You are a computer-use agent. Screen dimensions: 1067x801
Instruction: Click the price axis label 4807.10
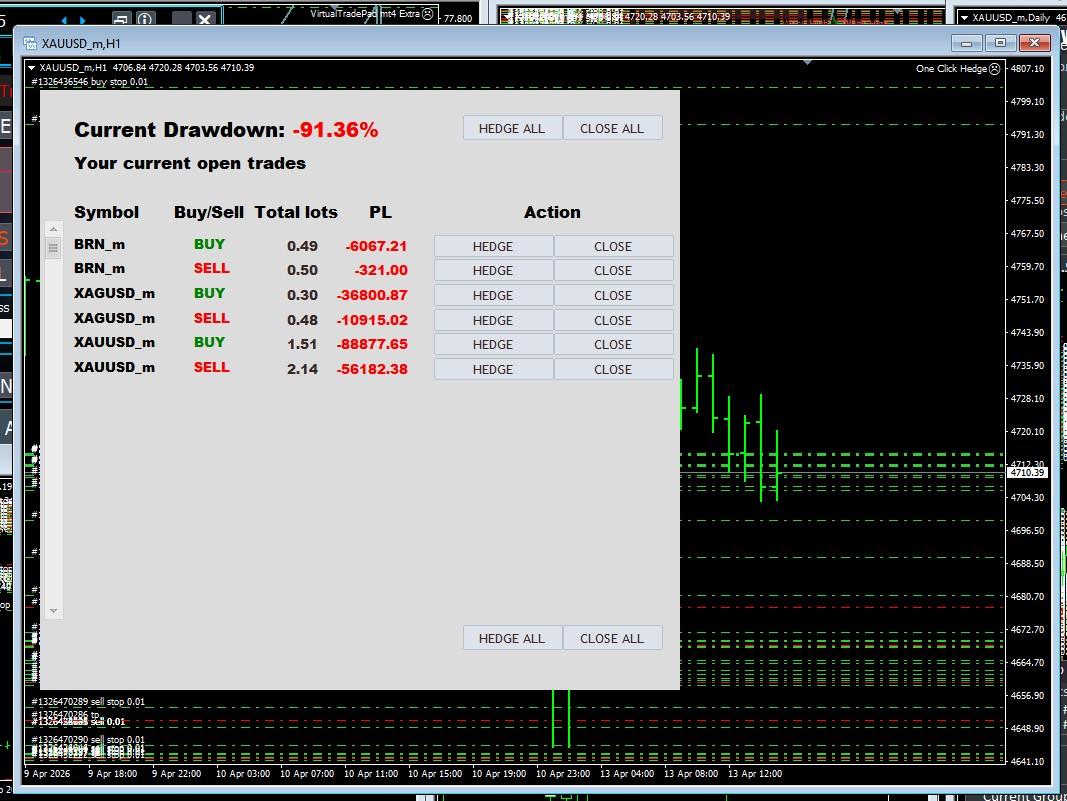pos(1027,69)
